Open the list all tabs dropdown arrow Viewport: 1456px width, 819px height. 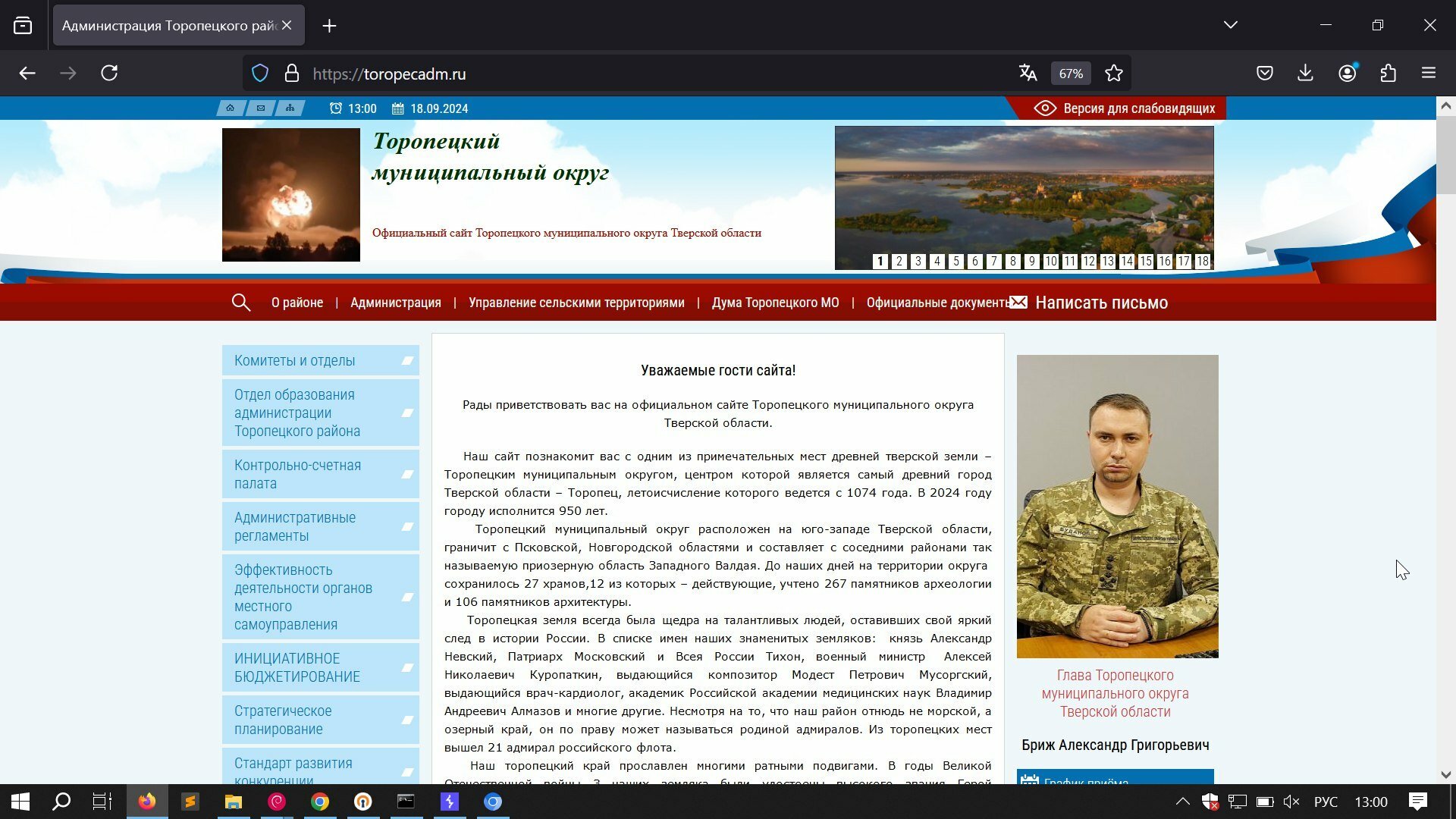point(1231,25)
